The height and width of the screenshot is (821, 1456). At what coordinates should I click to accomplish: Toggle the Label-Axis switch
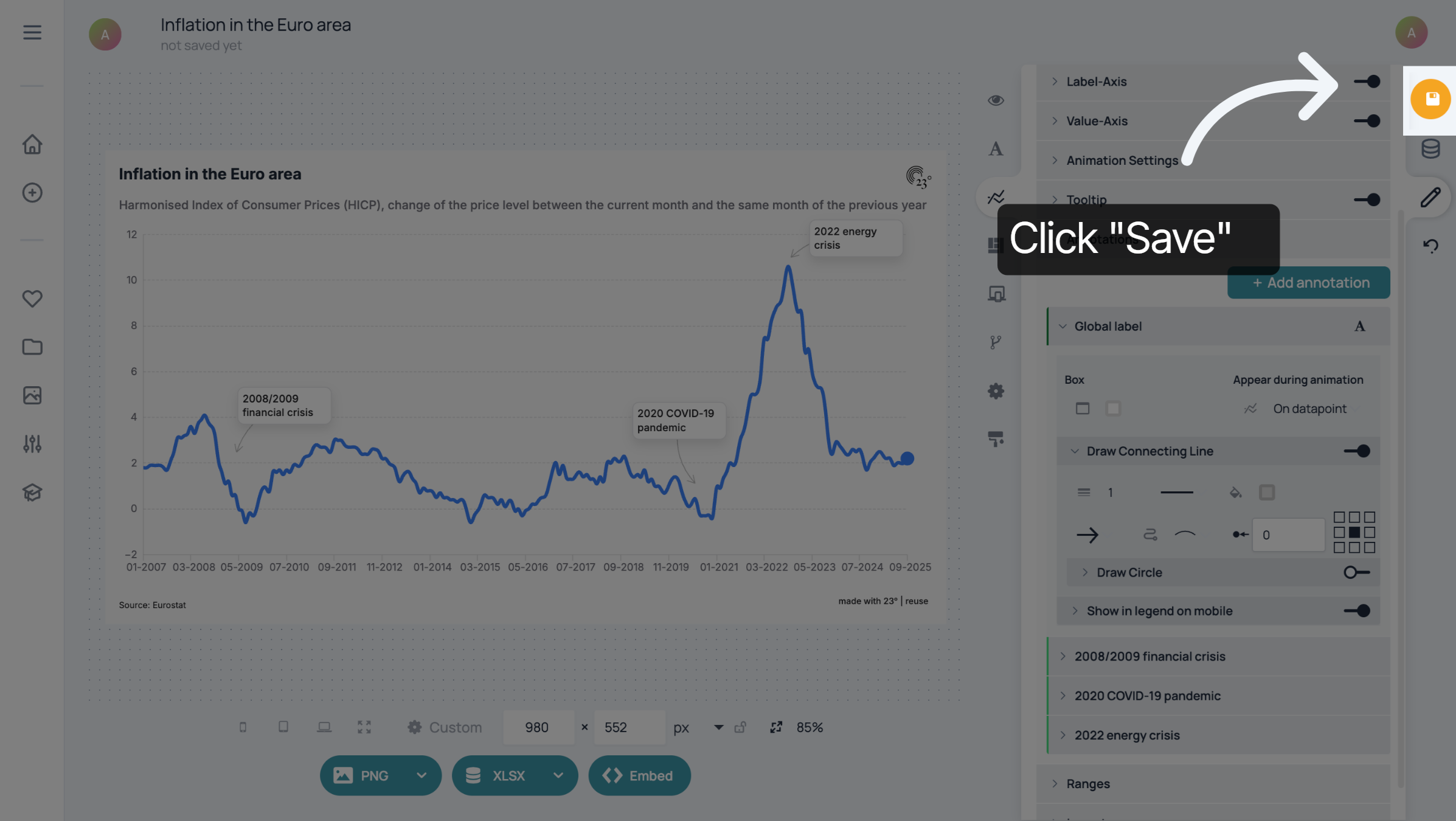[x=1367, y=81]
